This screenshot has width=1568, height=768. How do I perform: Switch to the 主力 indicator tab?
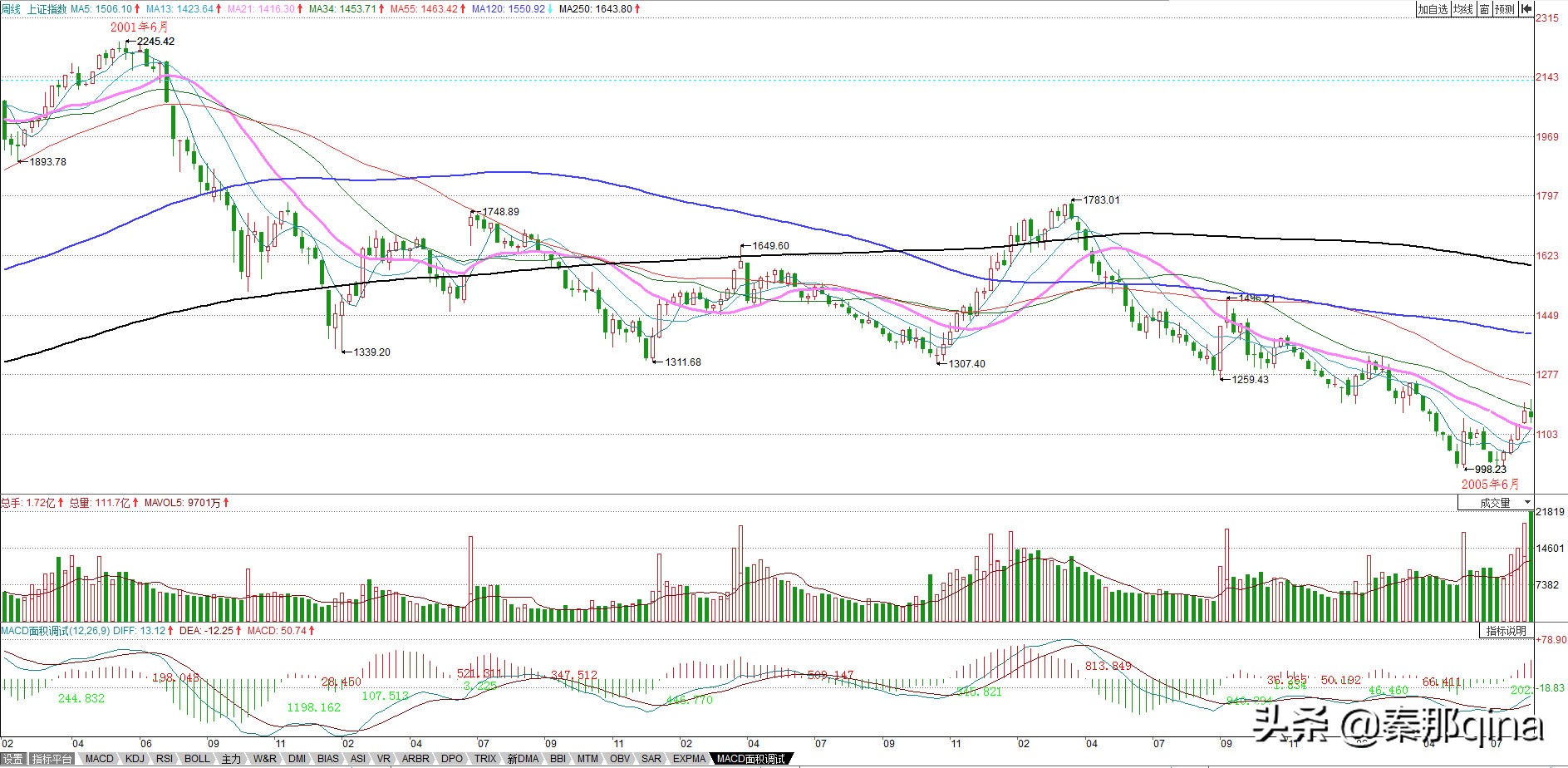[231, 759]
